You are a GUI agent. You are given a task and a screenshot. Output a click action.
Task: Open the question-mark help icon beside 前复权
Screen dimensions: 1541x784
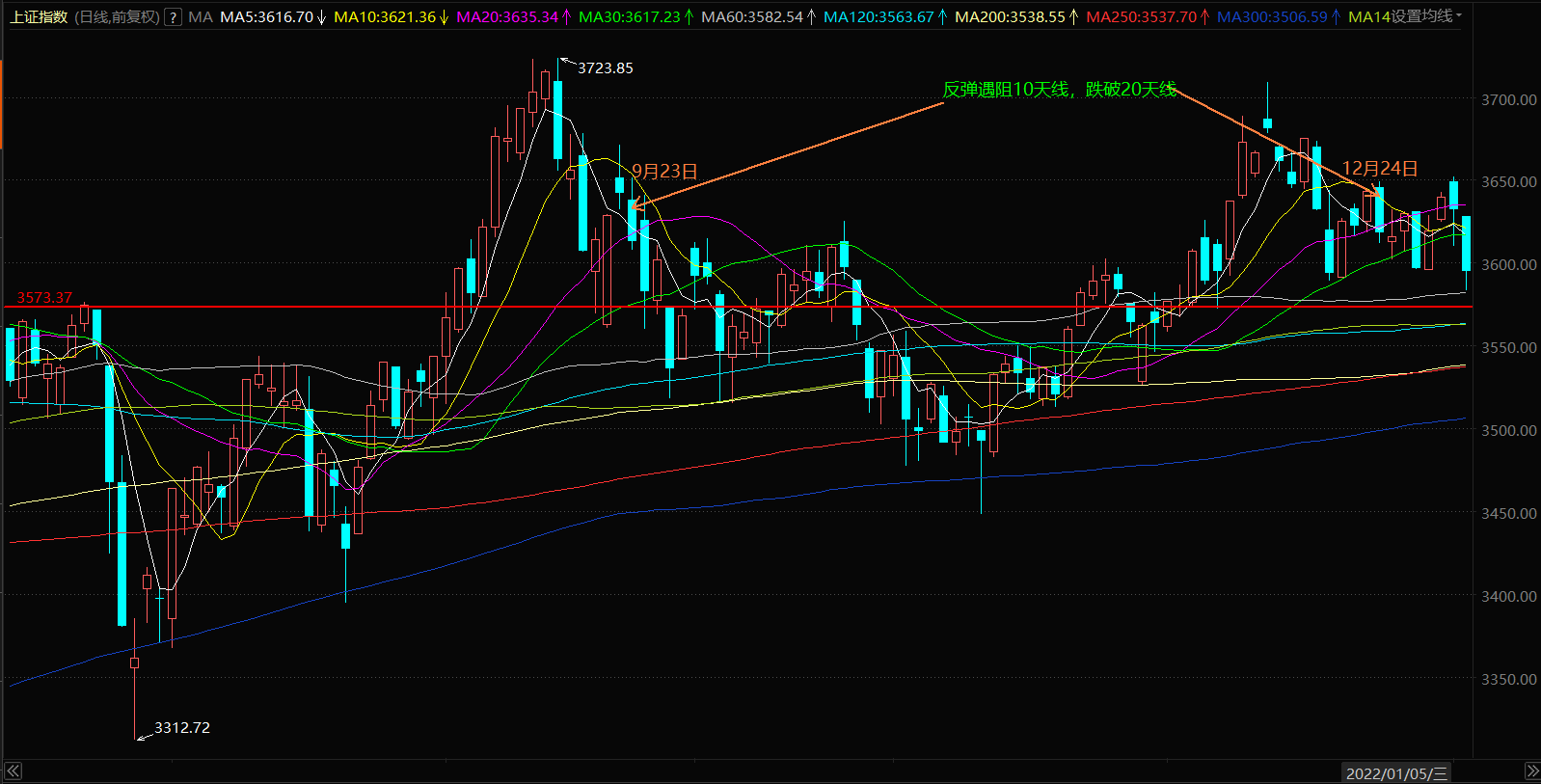pyautogui.click(x=173, y=17)
